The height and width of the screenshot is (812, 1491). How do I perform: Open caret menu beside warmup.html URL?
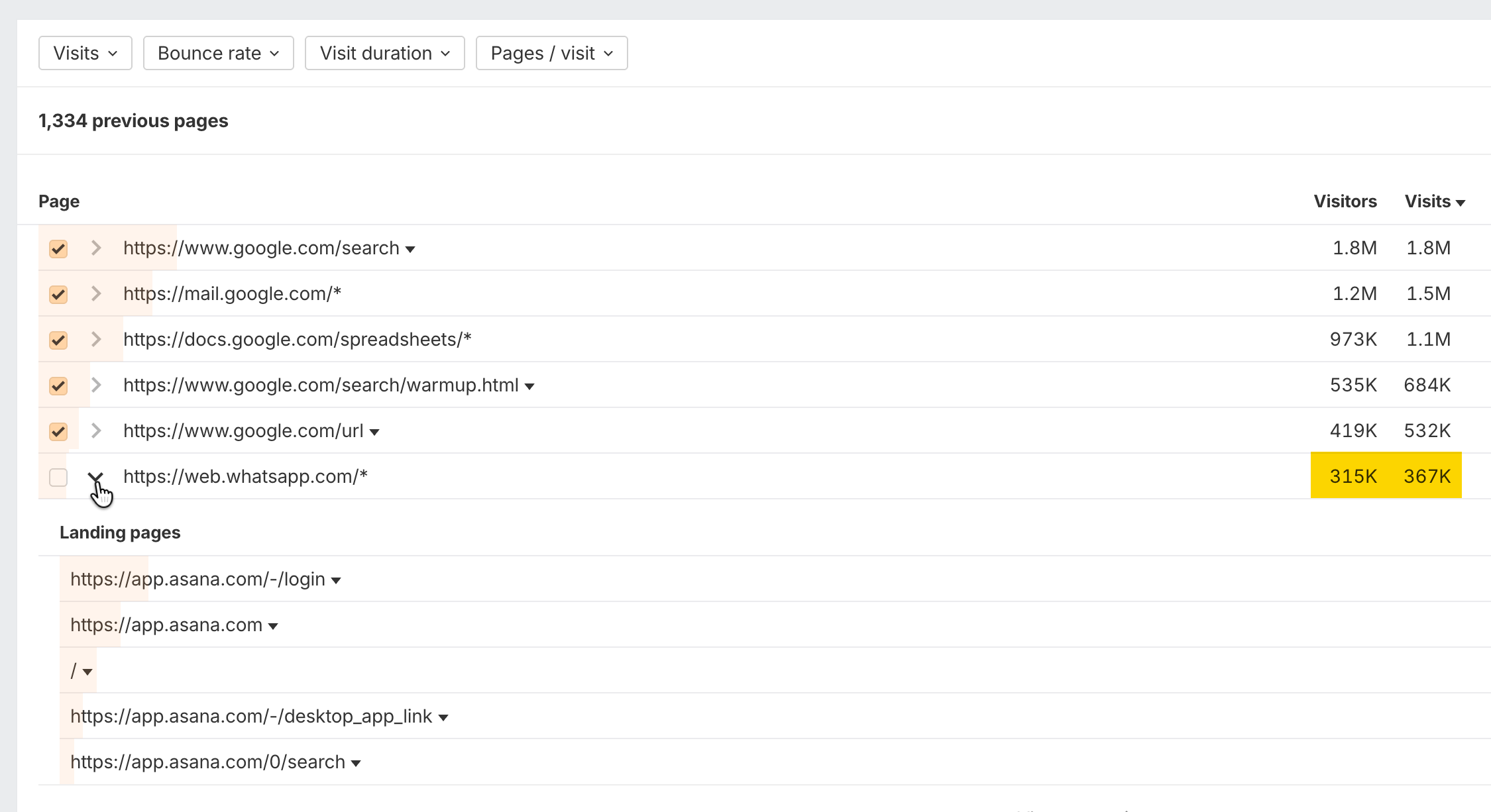pyautogui.click(x=529, y=387)
